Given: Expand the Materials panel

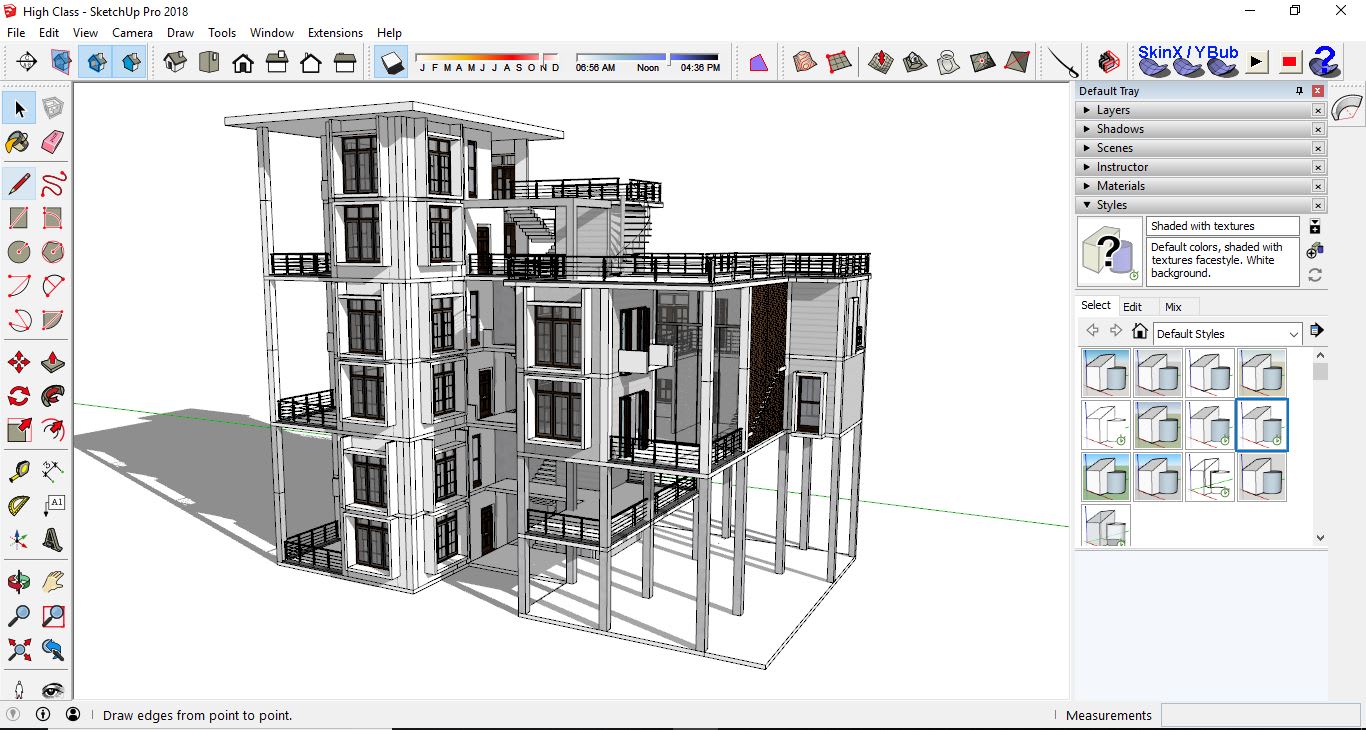Looking at the screenshot, I should [1120, 186].
